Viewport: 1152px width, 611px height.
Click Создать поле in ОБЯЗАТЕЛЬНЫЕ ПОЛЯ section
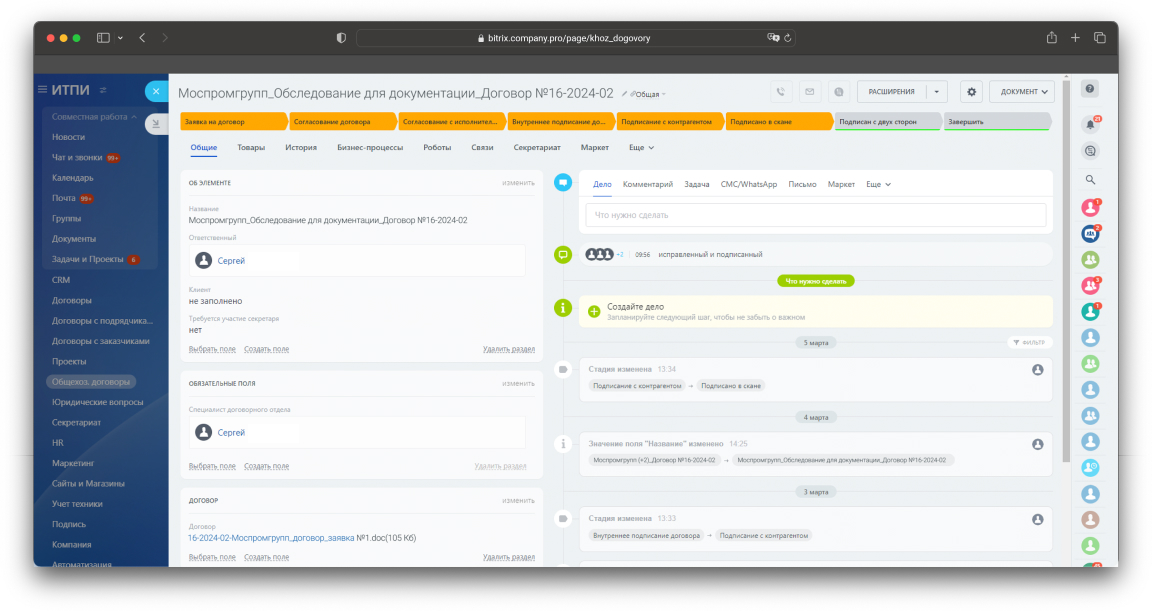click(266, 466)
